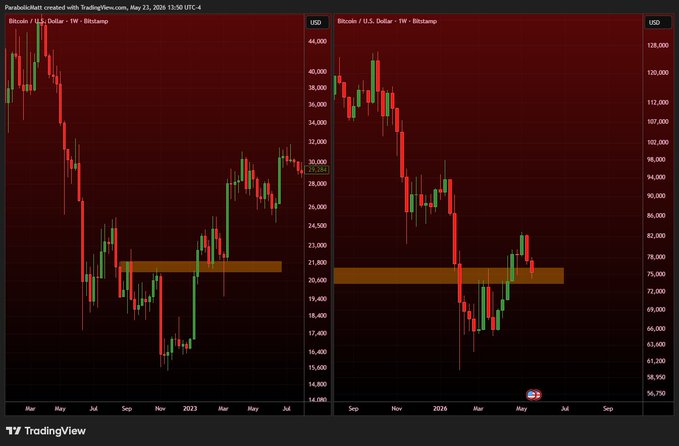Viewport: 679px width, 446px height.
Task: Click the 102,000 price axis label
Action: coord(658,142)
